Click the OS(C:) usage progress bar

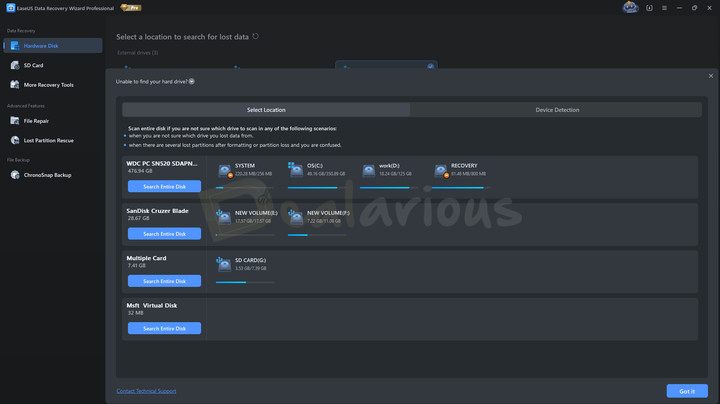click(317, 188)
